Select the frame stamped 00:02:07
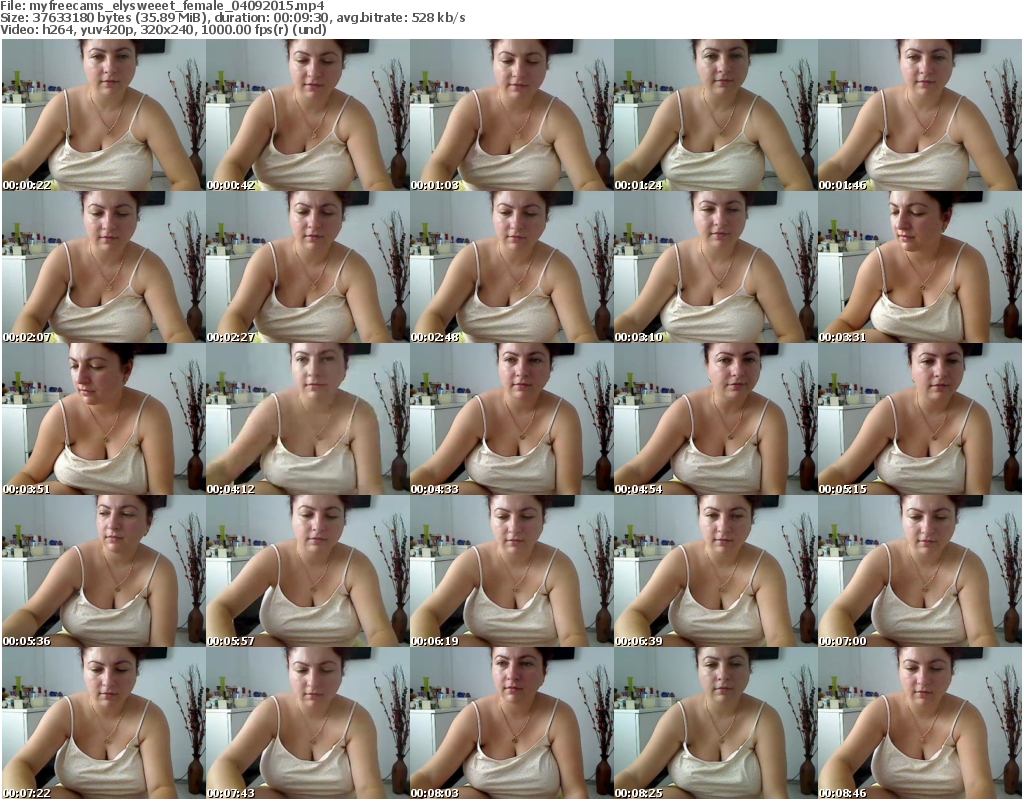The height and width of the screenshot is (799, 1024). coord(103,267)
